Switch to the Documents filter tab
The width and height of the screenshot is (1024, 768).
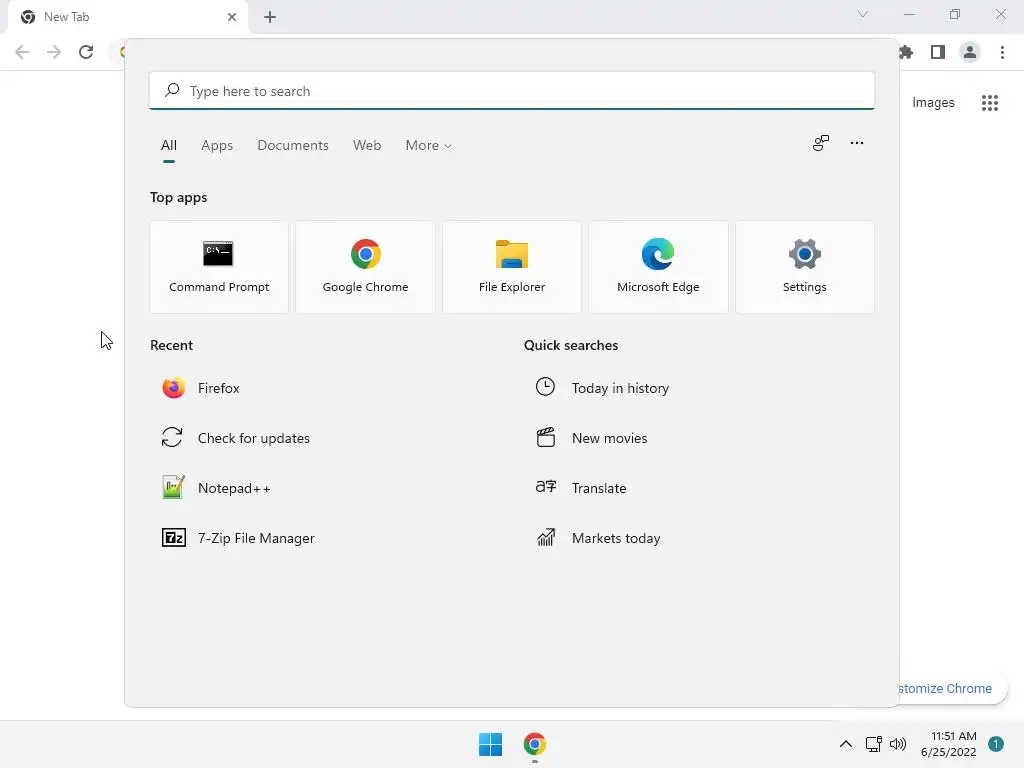point(293,146)
